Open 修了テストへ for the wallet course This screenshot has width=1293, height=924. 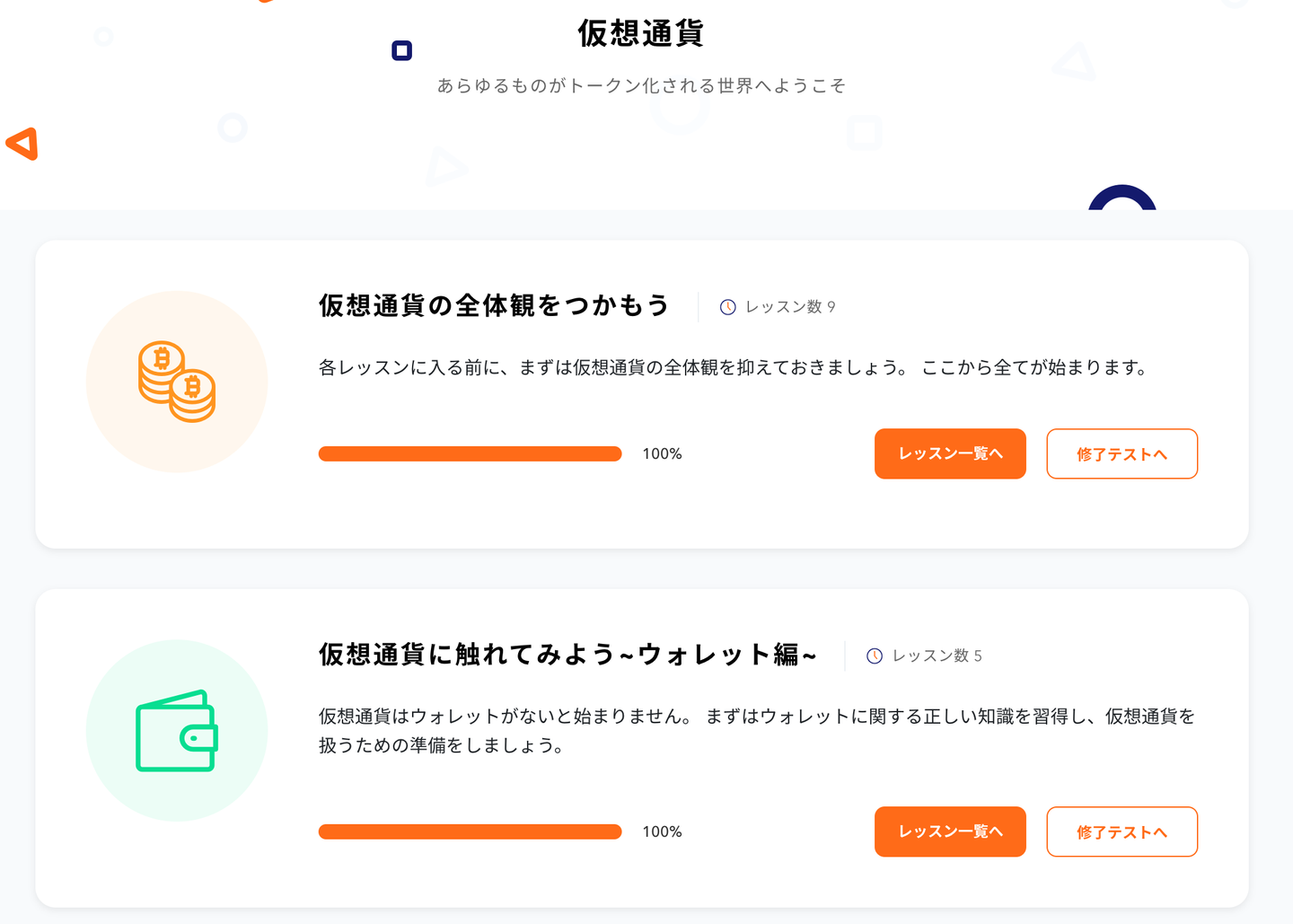point(1121,832)
